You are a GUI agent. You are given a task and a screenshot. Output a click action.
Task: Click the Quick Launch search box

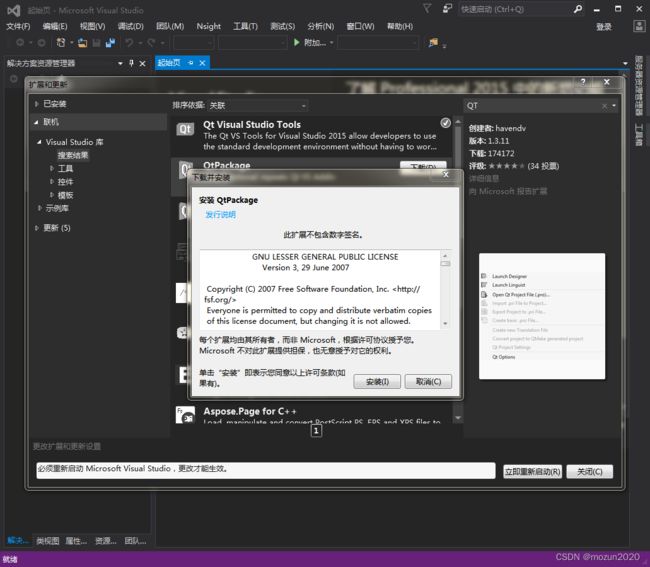point(514,9)
